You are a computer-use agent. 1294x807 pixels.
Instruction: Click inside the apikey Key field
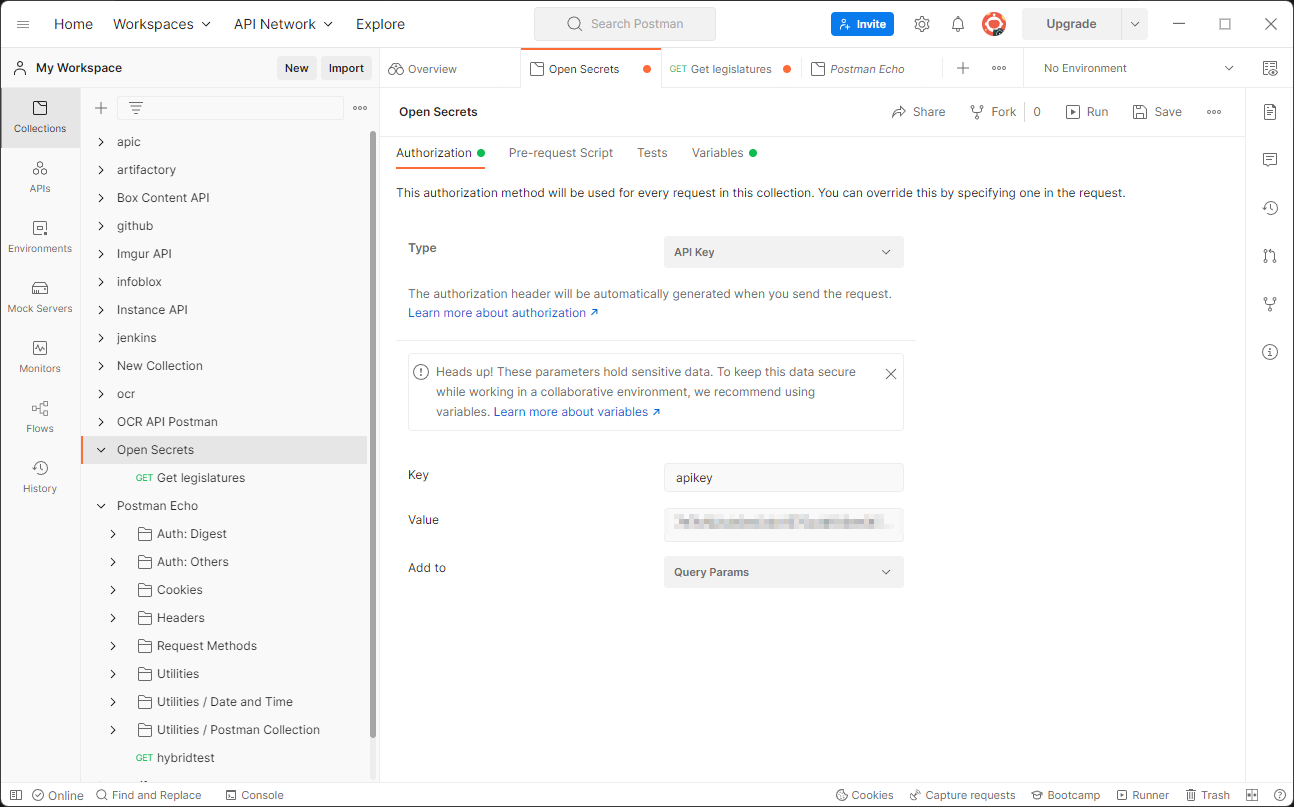click(x=783, y=477)
